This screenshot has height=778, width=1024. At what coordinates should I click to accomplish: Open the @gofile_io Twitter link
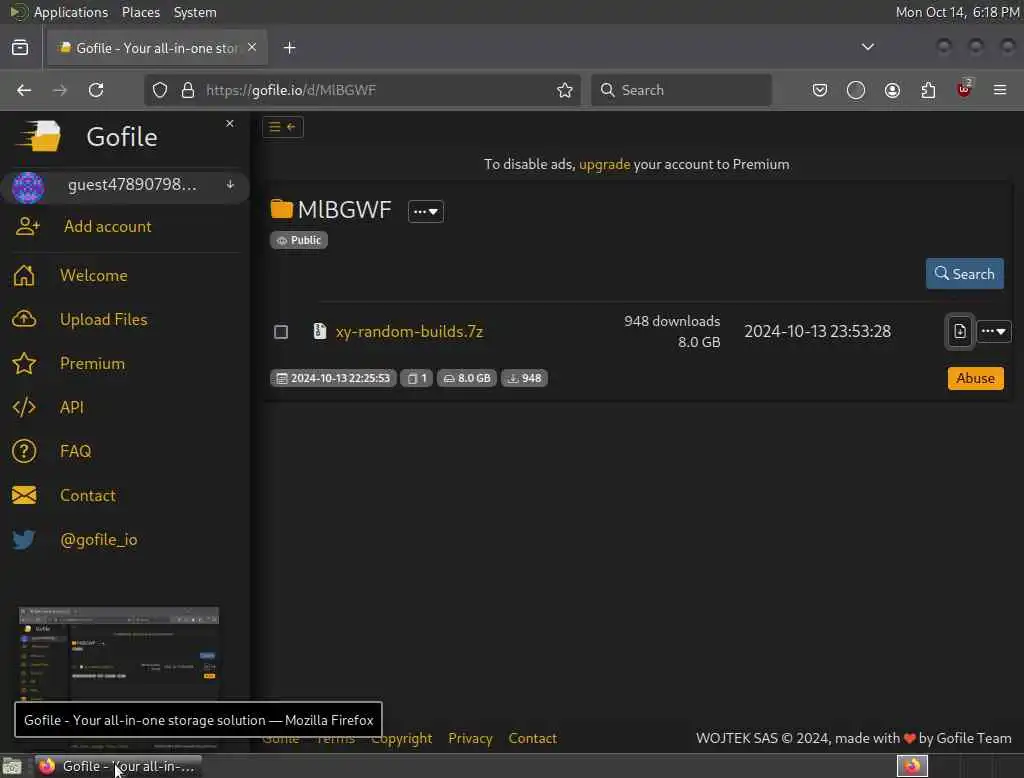[99, 539]
